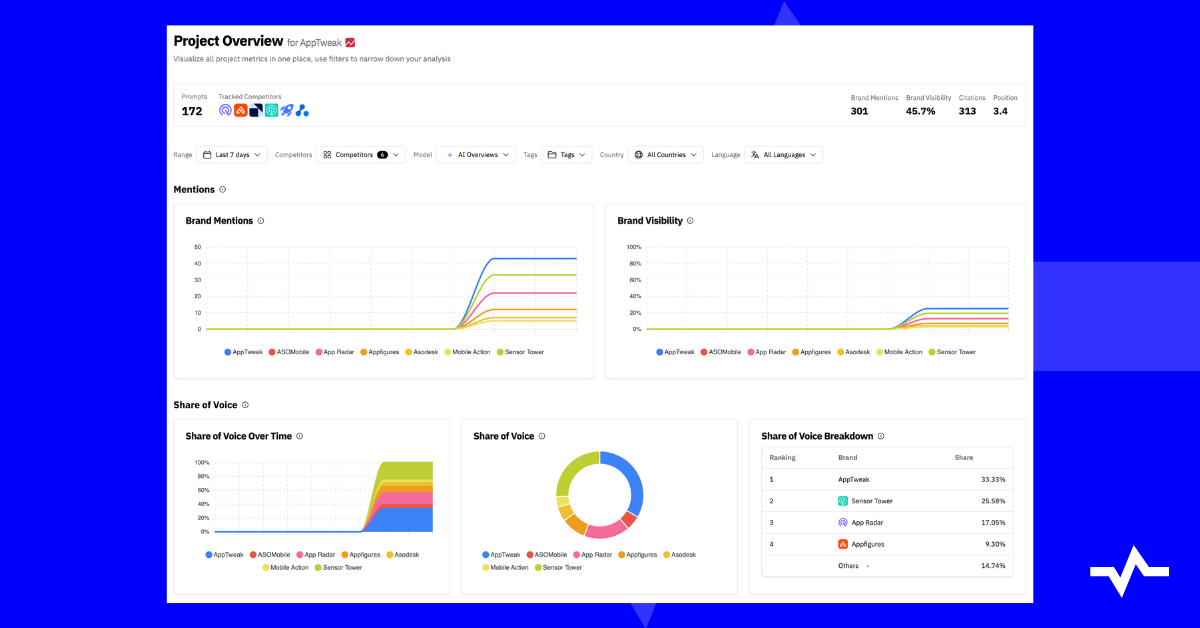Open the All Languages dropdown
Image resolution: width=1200 pixels, height=628 pixels.
point(783,155)
